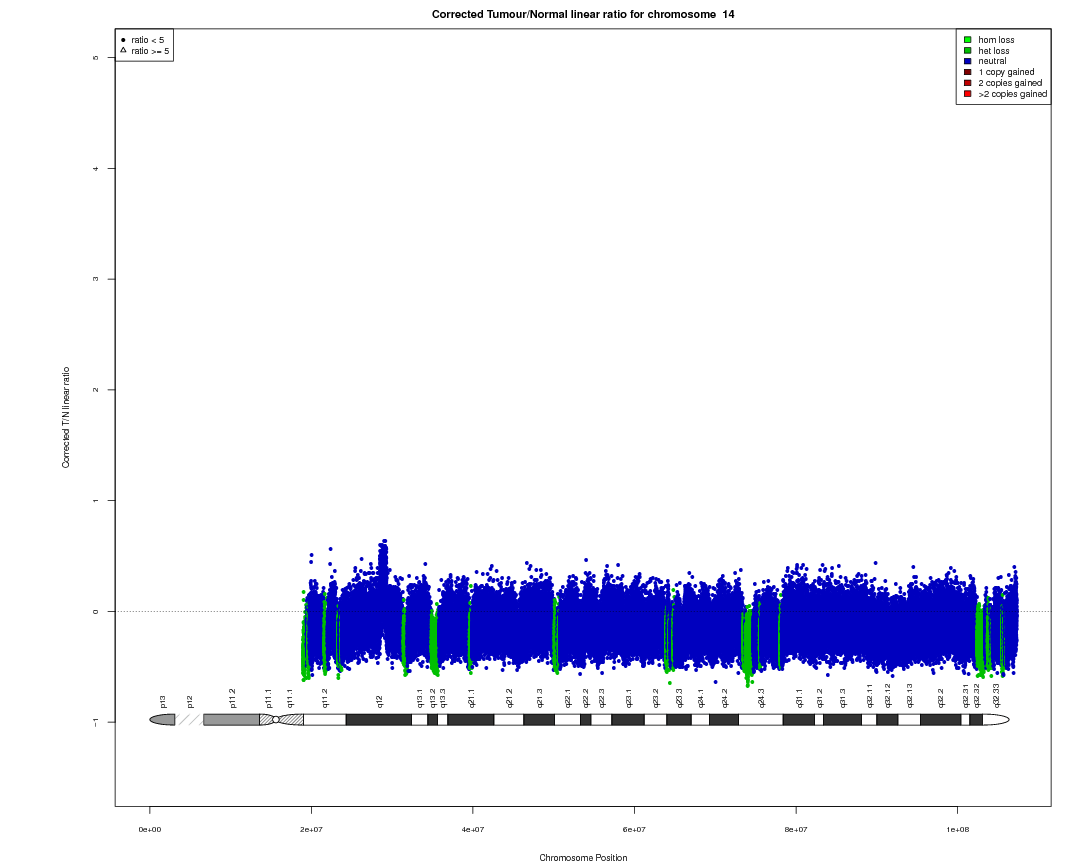1080x864 pixels.
Task: Click the y-axis tick label 3
Action: pyautogui.click(x=95, y=279)
